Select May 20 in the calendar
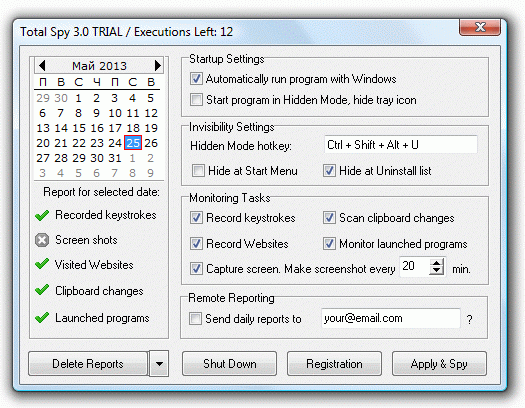Viewport: 525px width, 408px height. (x=43, y=143)
